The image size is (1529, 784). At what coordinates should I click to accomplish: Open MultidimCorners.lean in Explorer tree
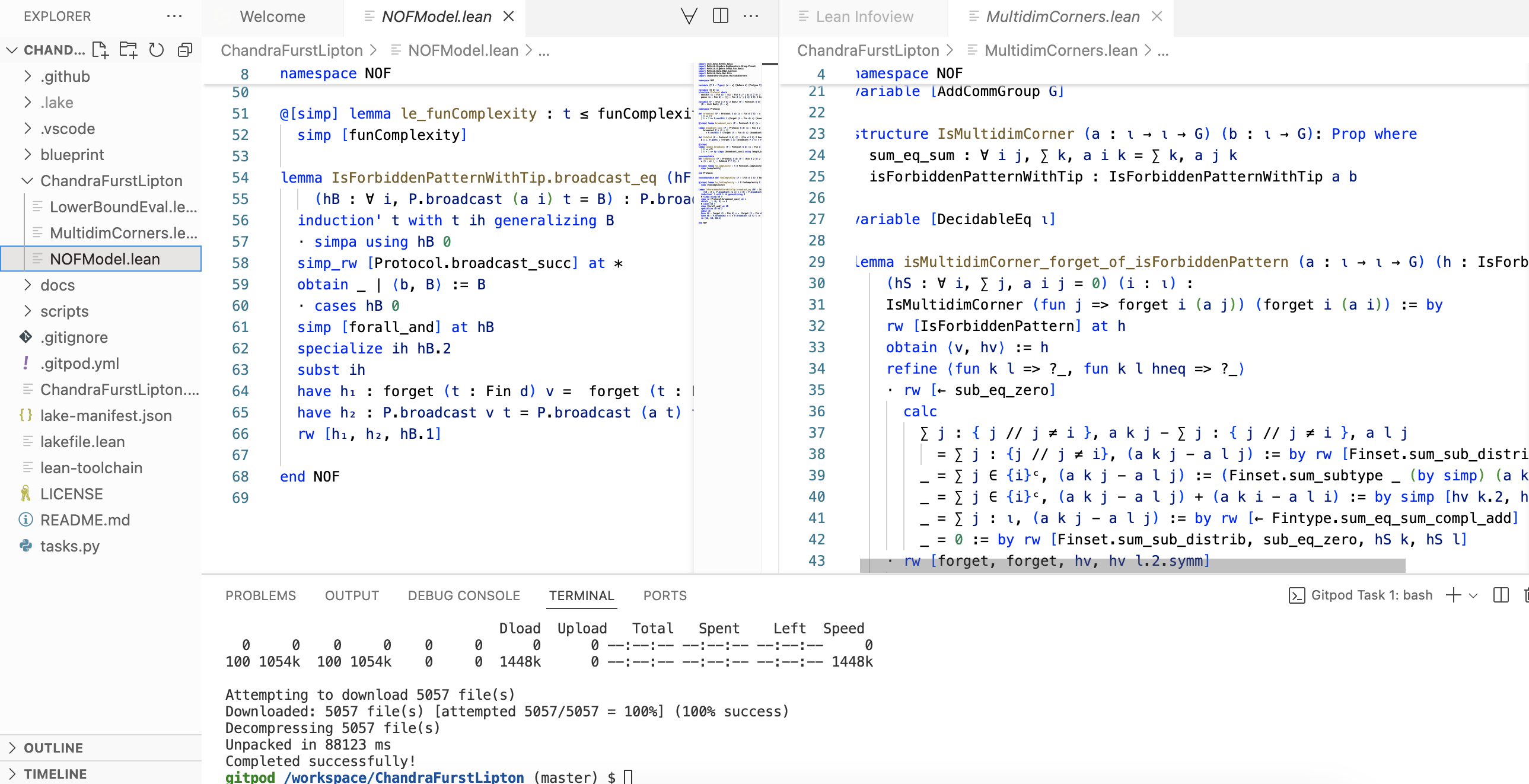(123, 232)
